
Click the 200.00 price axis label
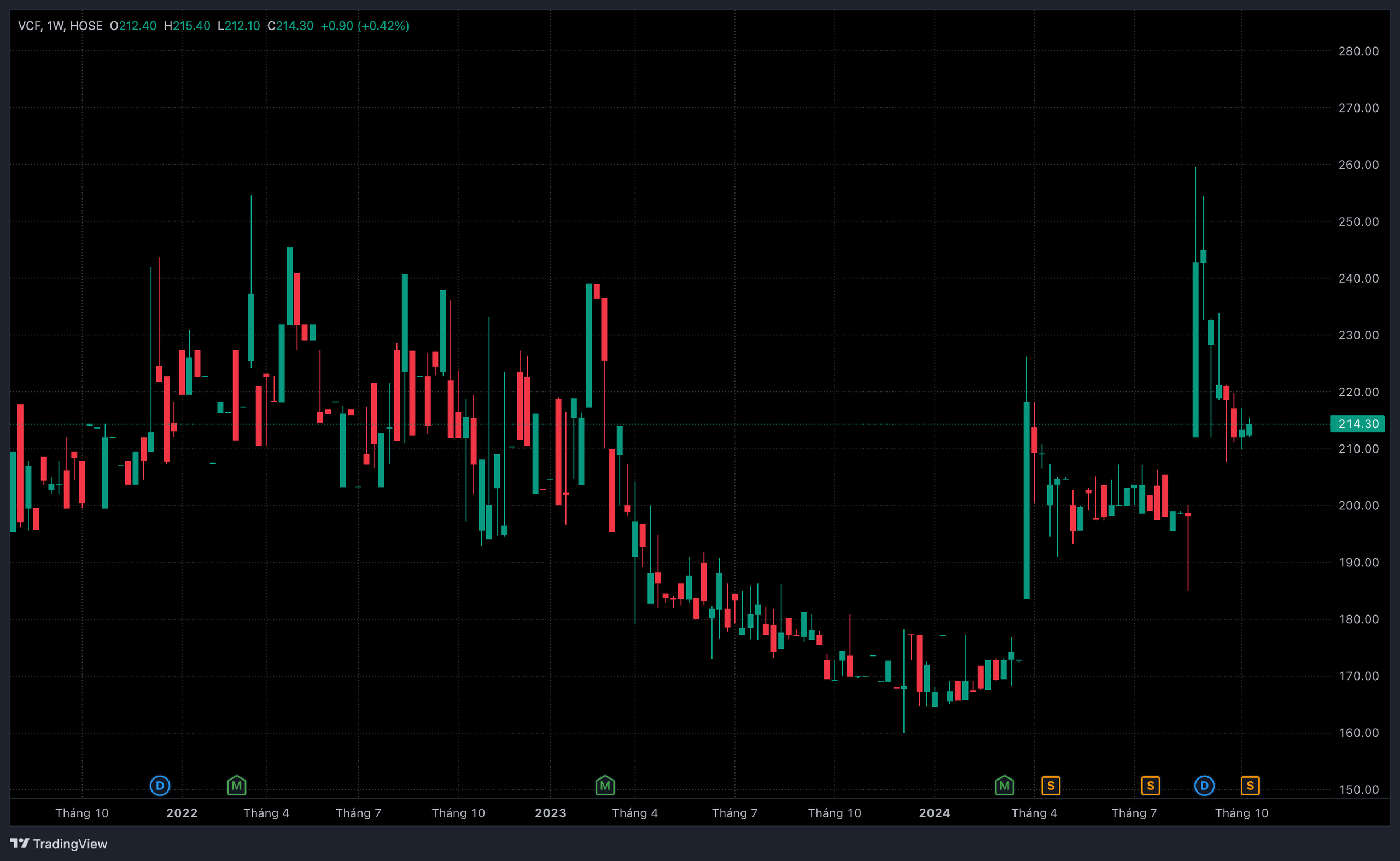(1358, 506)
